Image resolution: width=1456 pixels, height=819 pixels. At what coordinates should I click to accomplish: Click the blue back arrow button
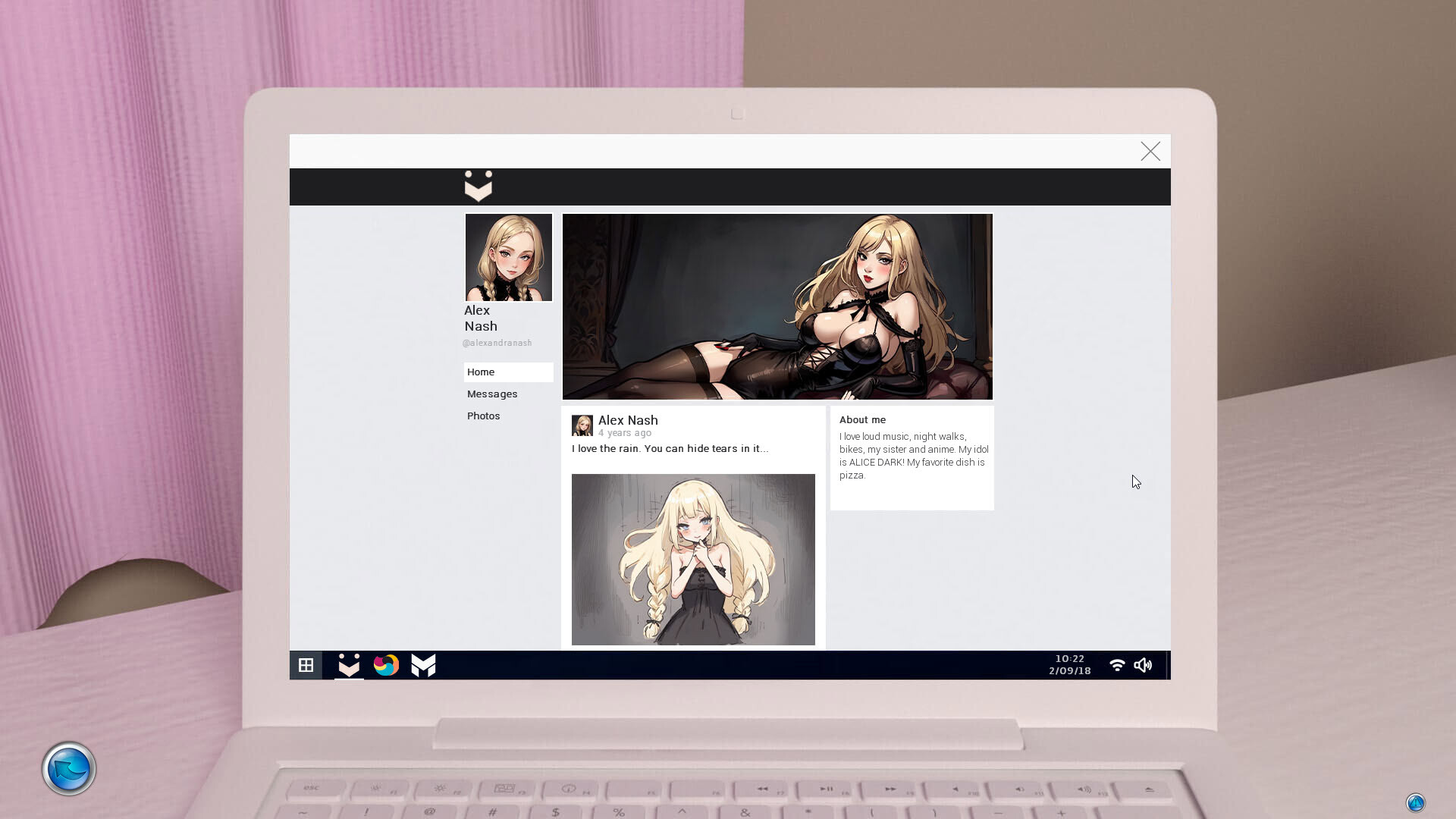click(69, 769)
